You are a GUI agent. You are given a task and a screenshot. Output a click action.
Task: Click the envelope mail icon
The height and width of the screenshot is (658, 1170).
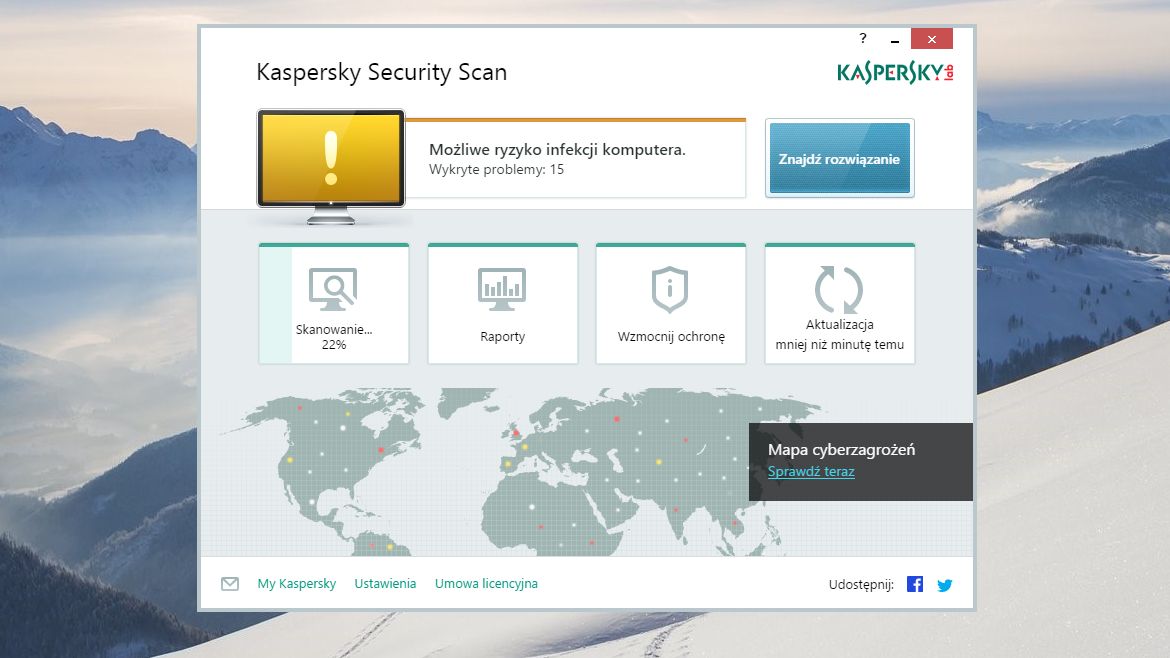[x=230, y=584]
